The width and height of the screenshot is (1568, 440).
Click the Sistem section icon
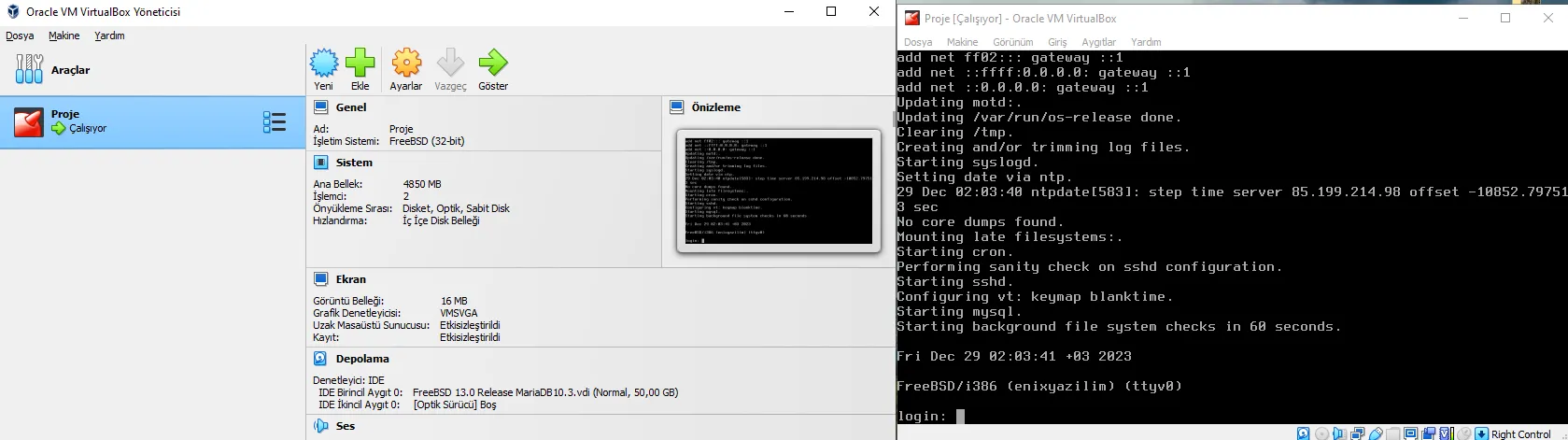(x=320, y=163)
